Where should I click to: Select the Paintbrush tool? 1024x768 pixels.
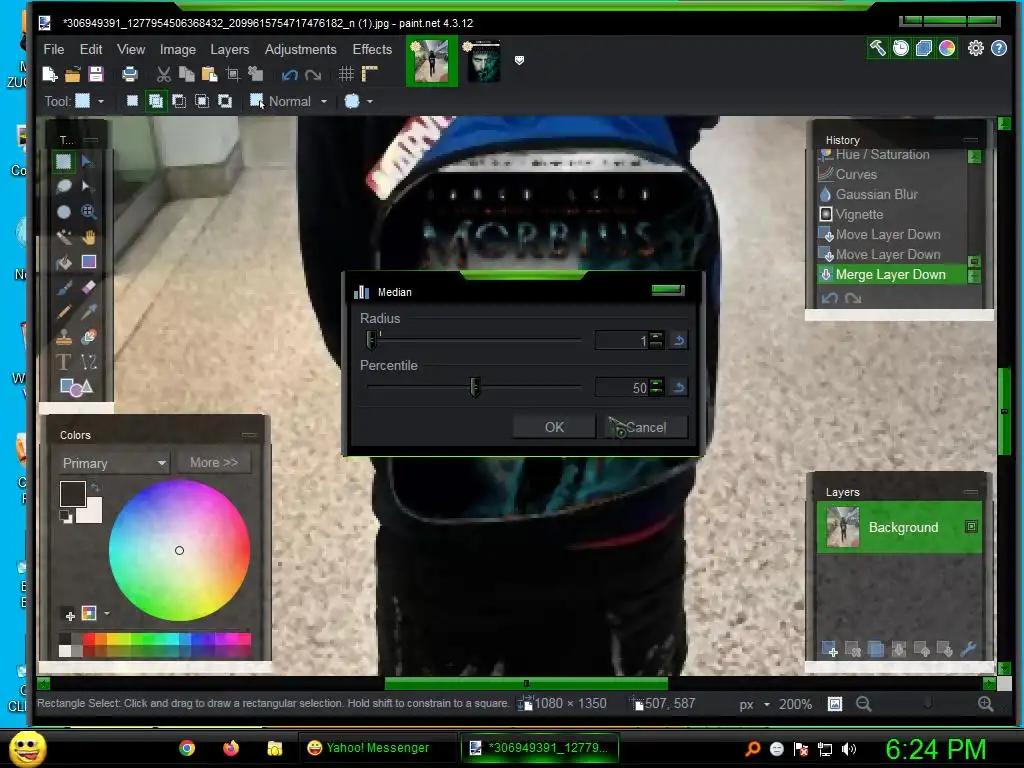(x=63, y=287)
